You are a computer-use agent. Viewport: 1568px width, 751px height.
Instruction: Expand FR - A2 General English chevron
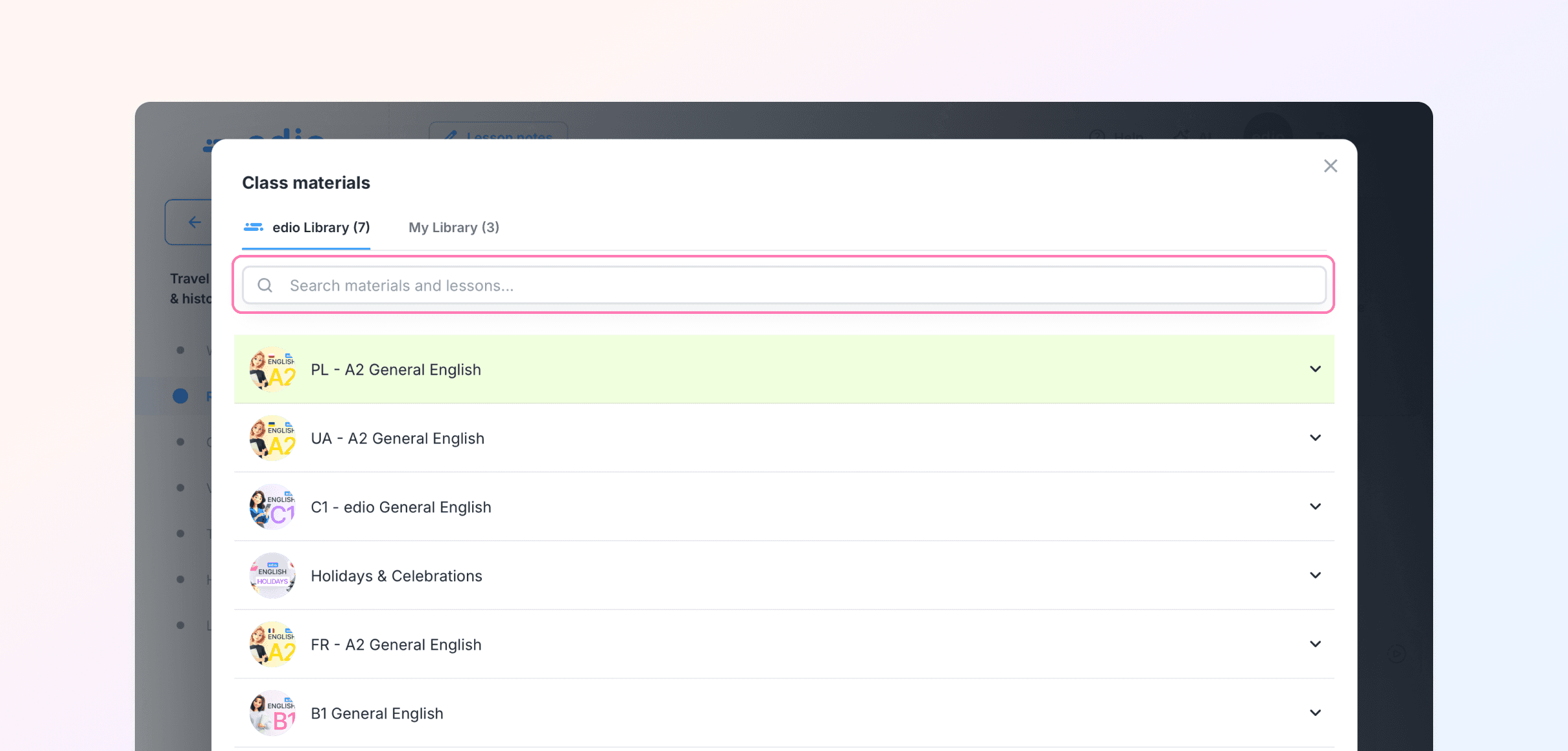click(1314, 644)
